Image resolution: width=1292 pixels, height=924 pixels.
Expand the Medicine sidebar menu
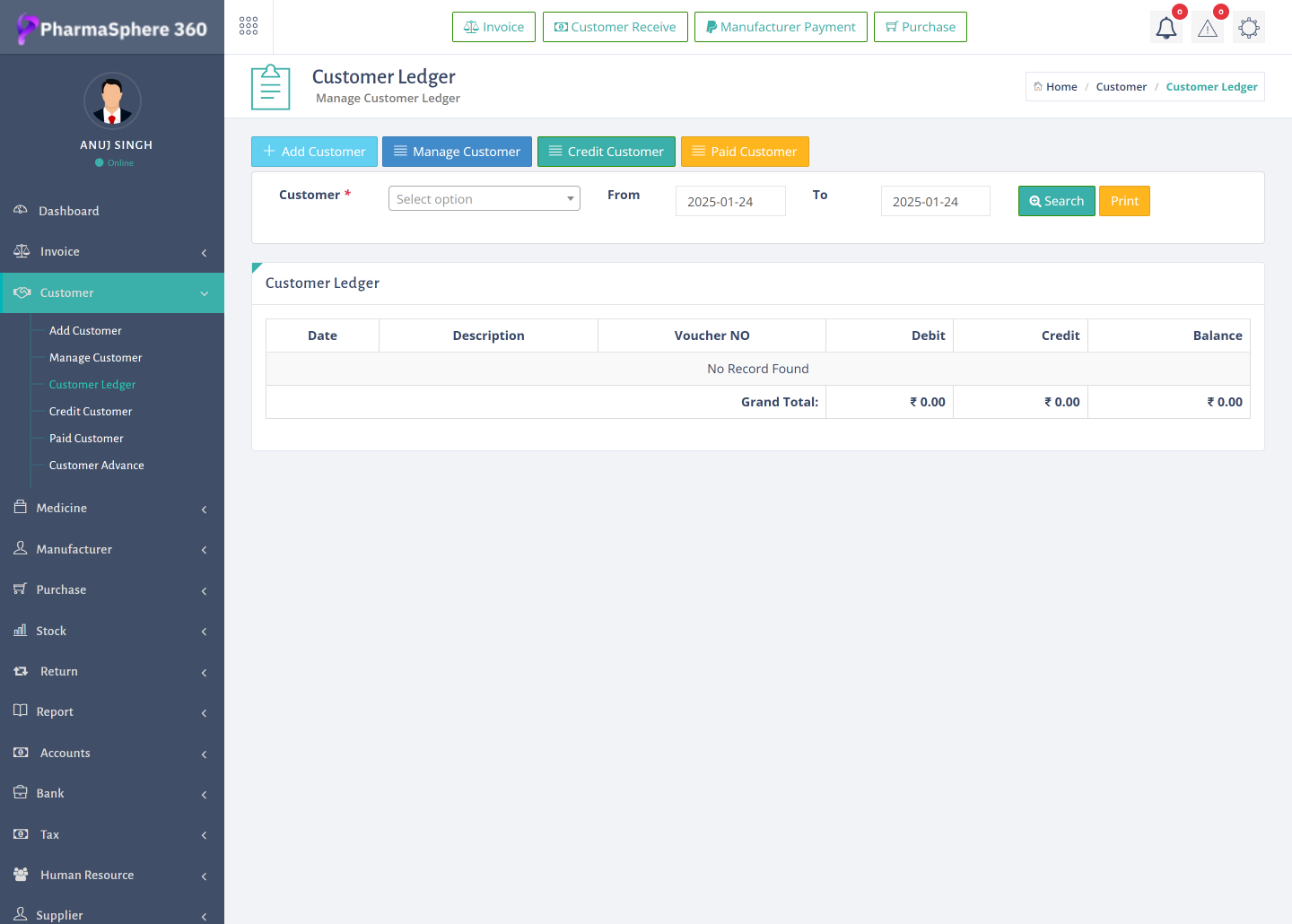62,508
